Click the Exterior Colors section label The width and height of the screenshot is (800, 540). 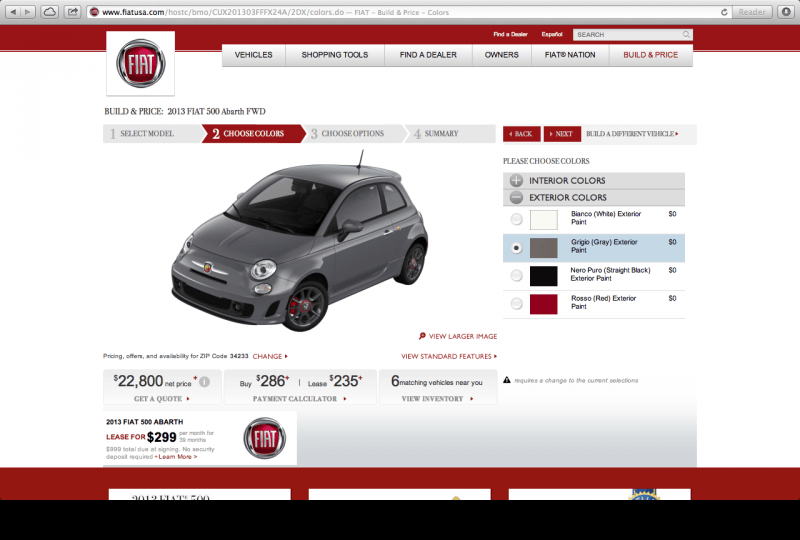567,198
